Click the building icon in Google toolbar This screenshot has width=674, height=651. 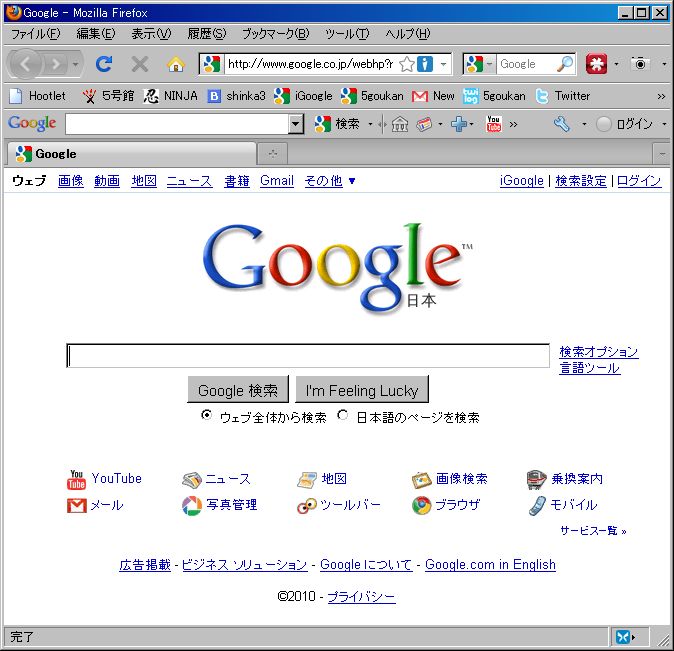tap(400, 124)
